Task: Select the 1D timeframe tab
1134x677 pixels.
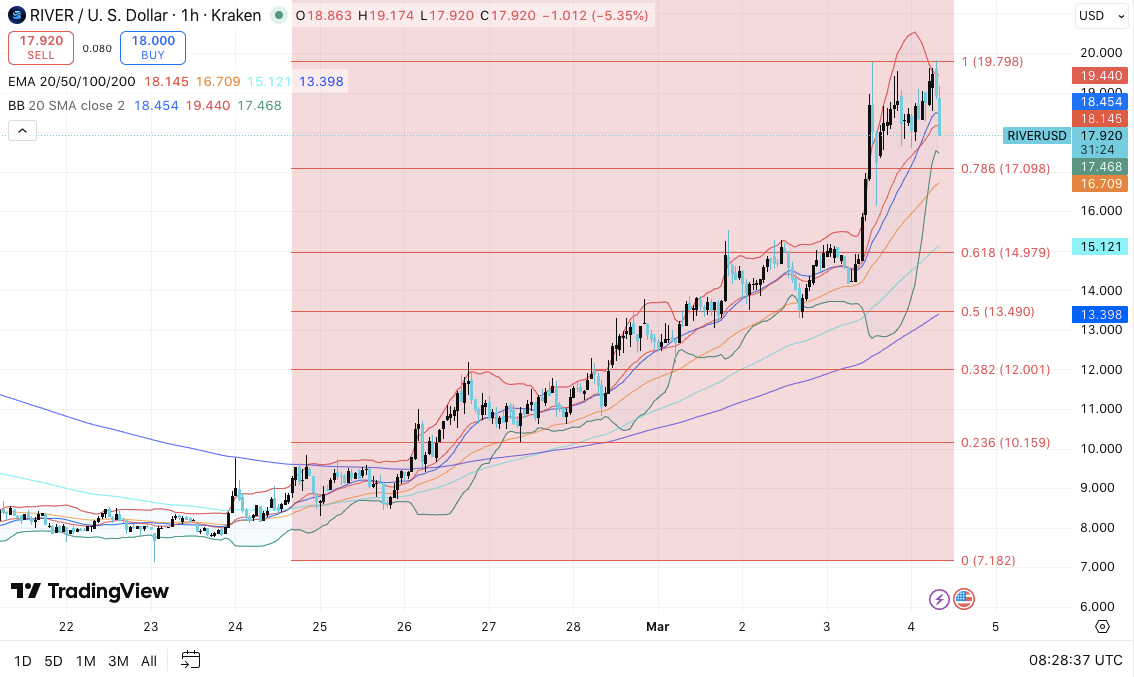Action: 23,661
